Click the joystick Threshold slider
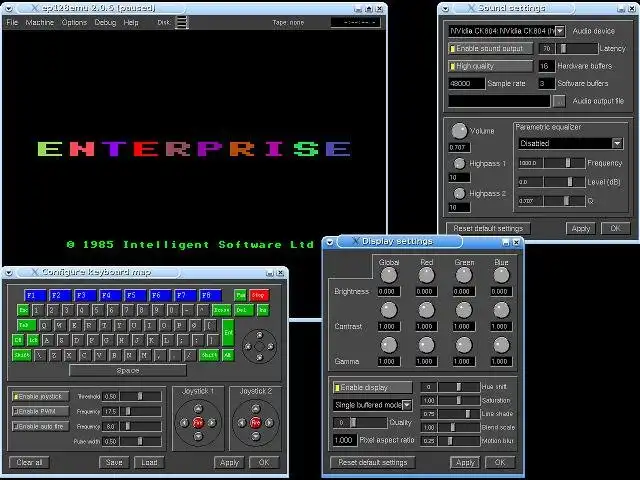The image size is (640, 480). (x=140, y=396)
